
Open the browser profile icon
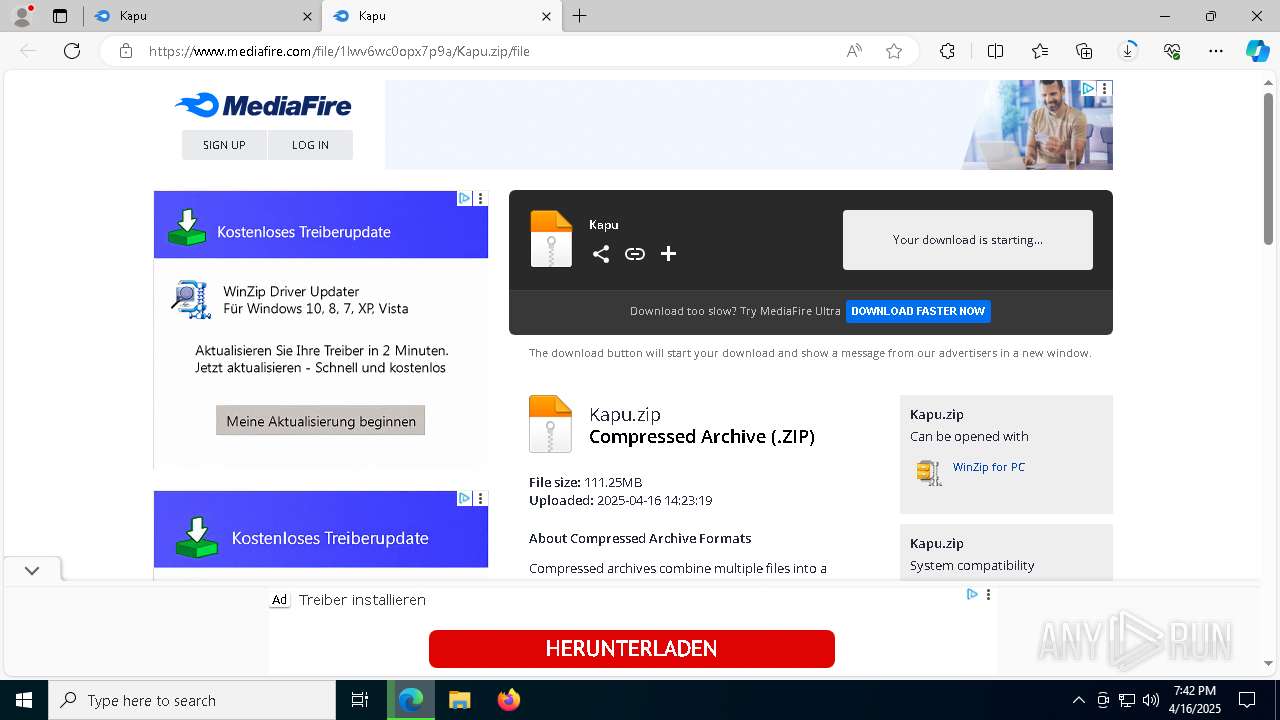tap(22, 16)
